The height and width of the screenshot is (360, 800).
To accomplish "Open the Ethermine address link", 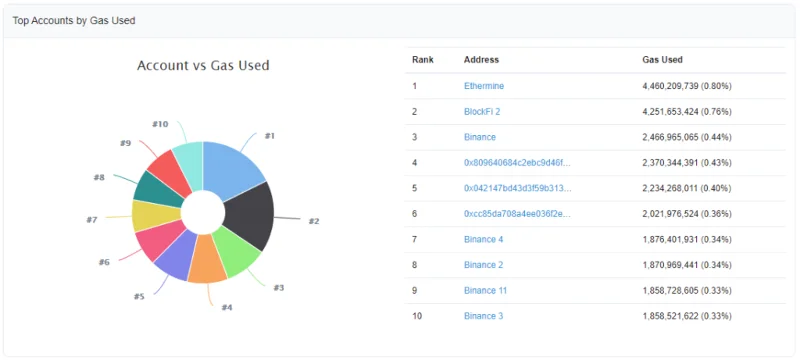I will [484, 86].
